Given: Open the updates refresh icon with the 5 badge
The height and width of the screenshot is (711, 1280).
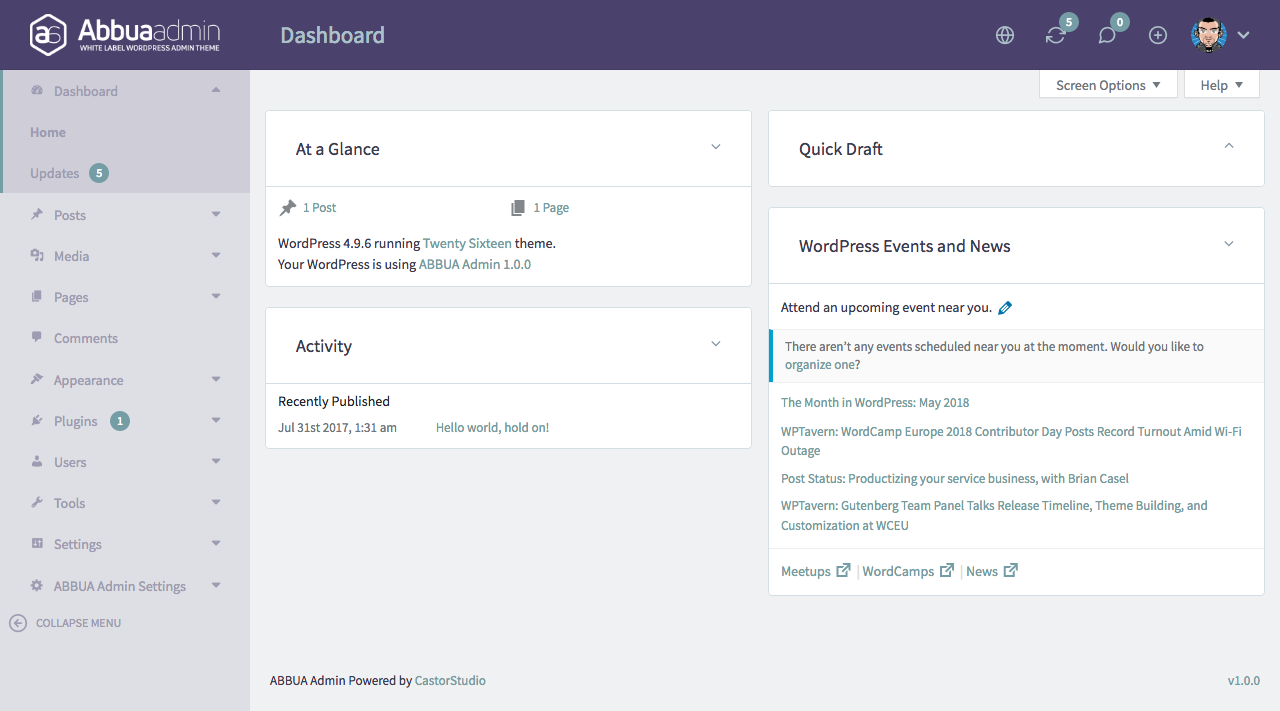Looking at the screenshot, I should [x=1055, y=35].
